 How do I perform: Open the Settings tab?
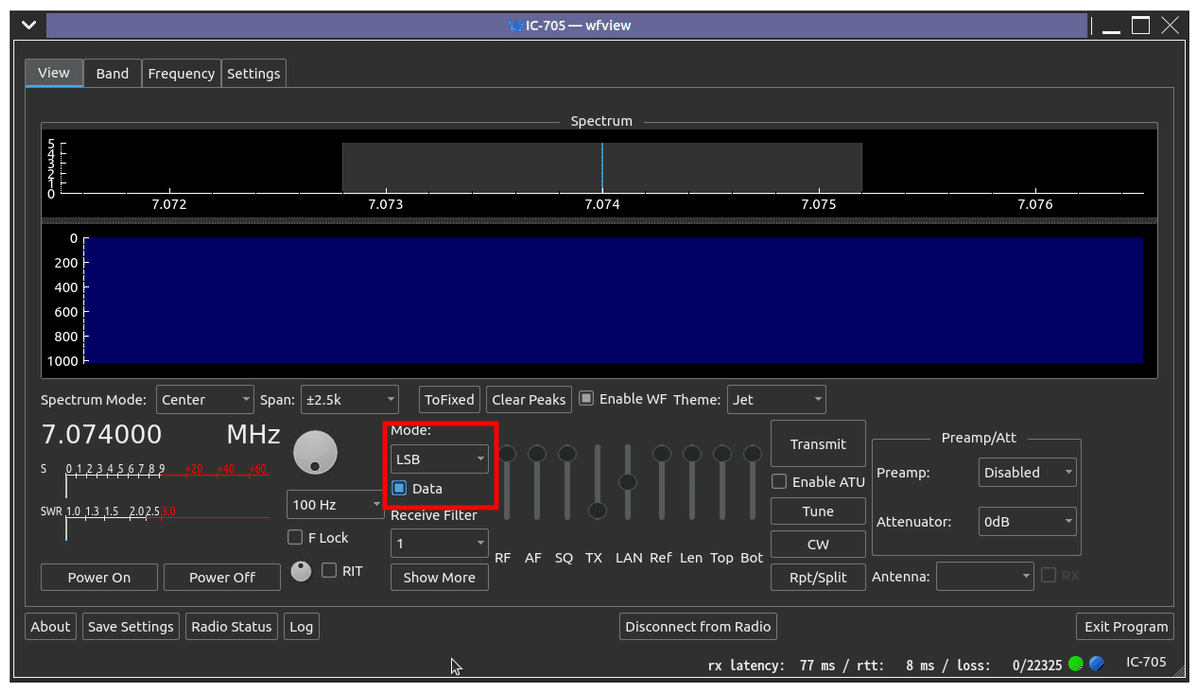(253, 72)
